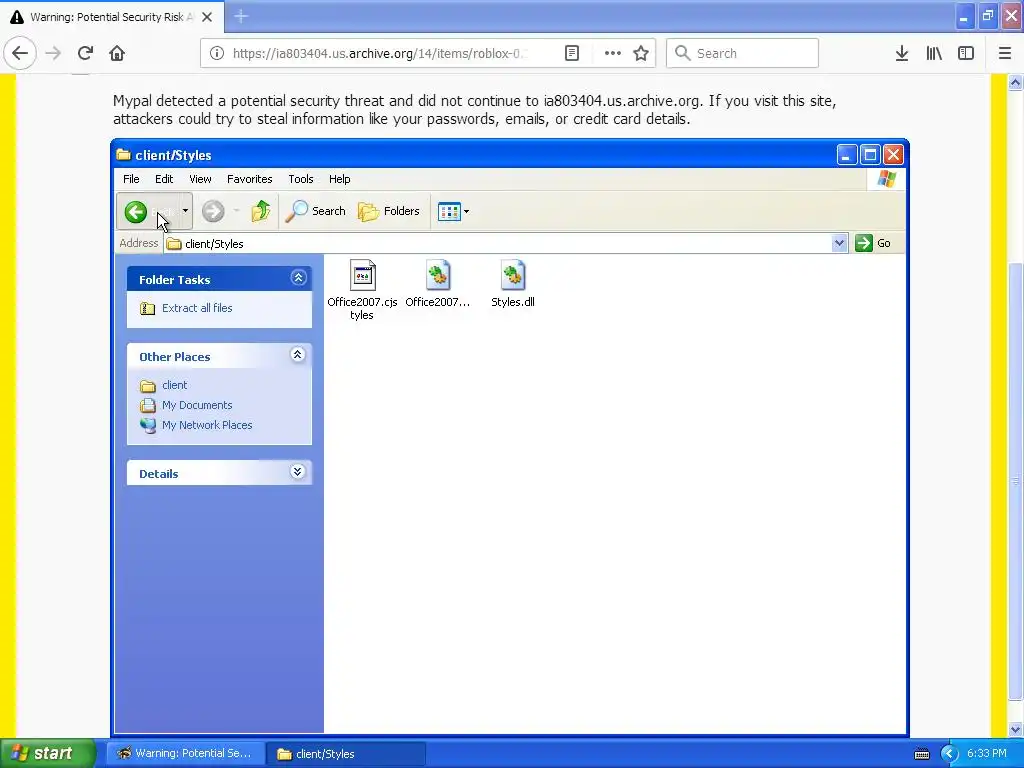The width and height of the screenshot is (1024, 768).
Task: Maximize the client/Styles Explorer window
Action: point(870,155)
